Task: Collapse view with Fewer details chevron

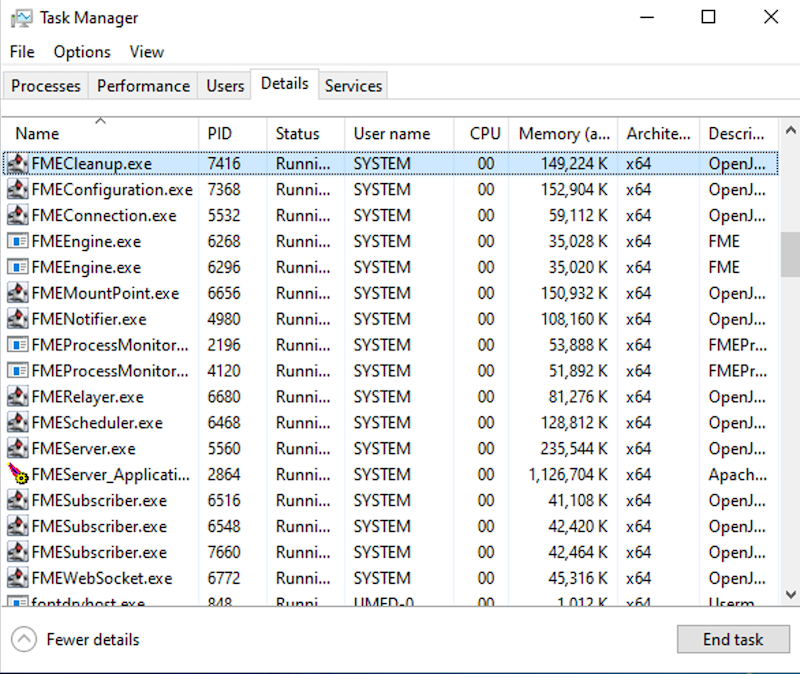Action: point(24,639)
